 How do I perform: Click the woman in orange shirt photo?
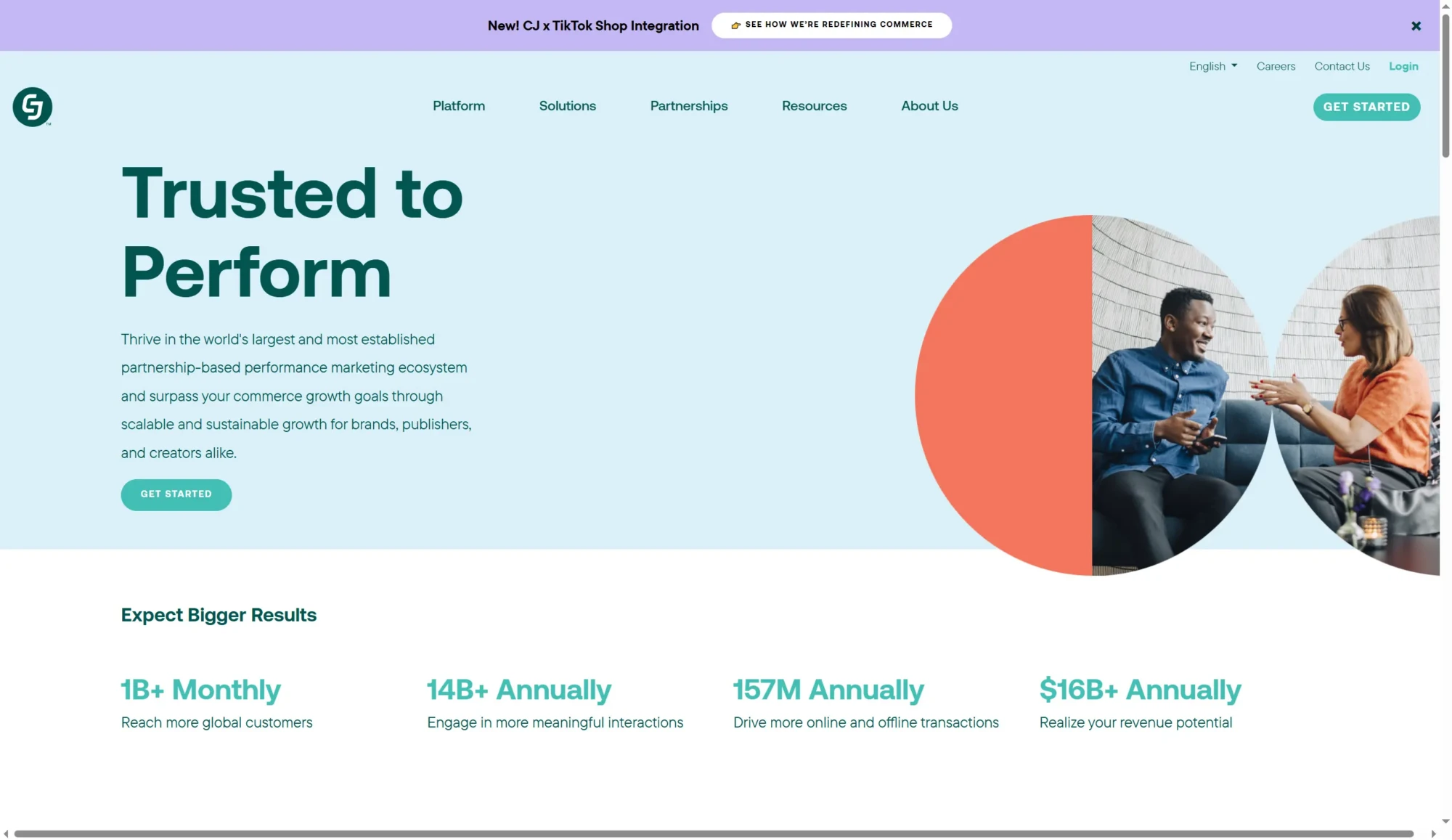click(x=1356, y=395)
